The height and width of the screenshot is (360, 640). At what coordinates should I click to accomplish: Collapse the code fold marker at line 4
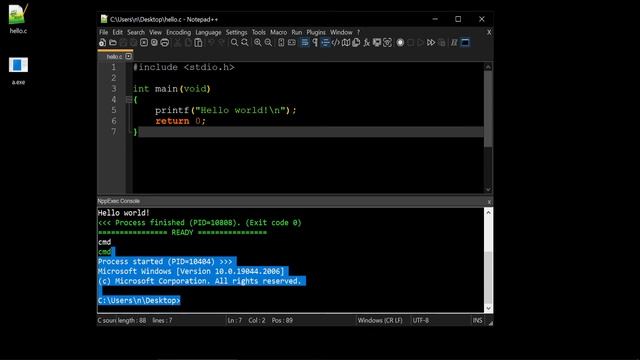pos(129,100)
